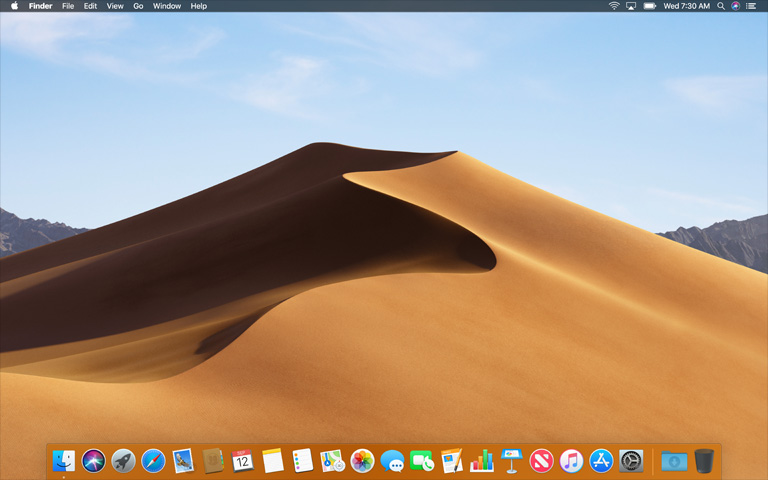Open Pages document app
The width and height of the screenshot is (768, 480).
point(452,461)
